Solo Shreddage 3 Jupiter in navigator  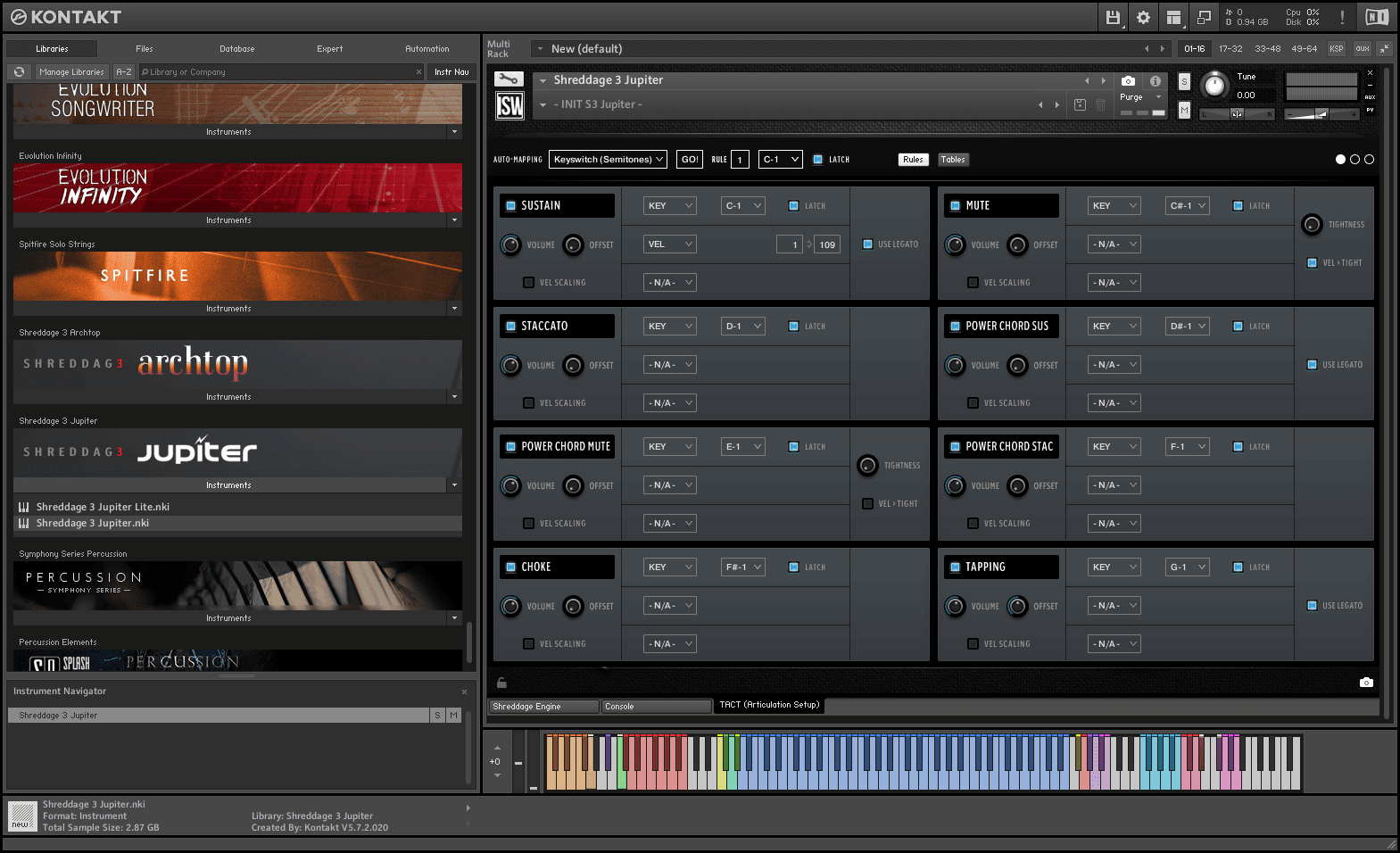(437, 716)
